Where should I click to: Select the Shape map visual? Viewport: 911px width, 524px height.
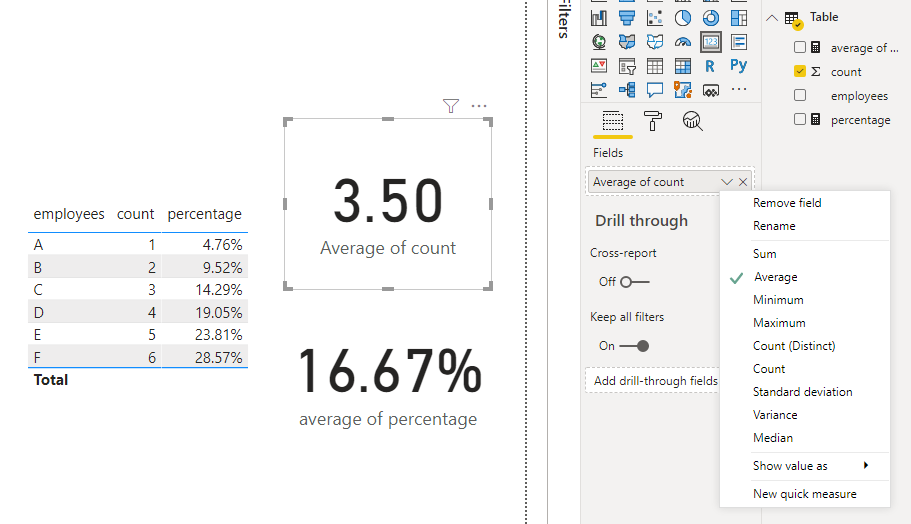point(655,42)
